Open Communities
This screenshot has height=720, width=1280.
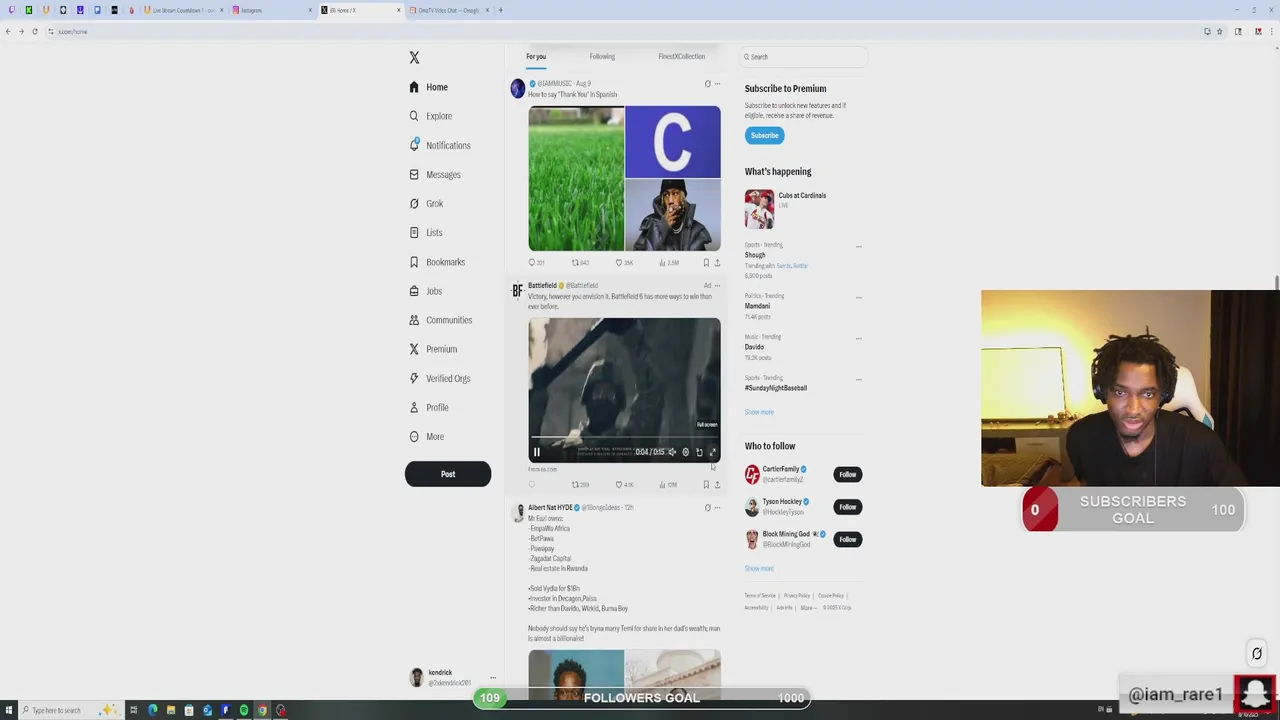coord(441,320)
